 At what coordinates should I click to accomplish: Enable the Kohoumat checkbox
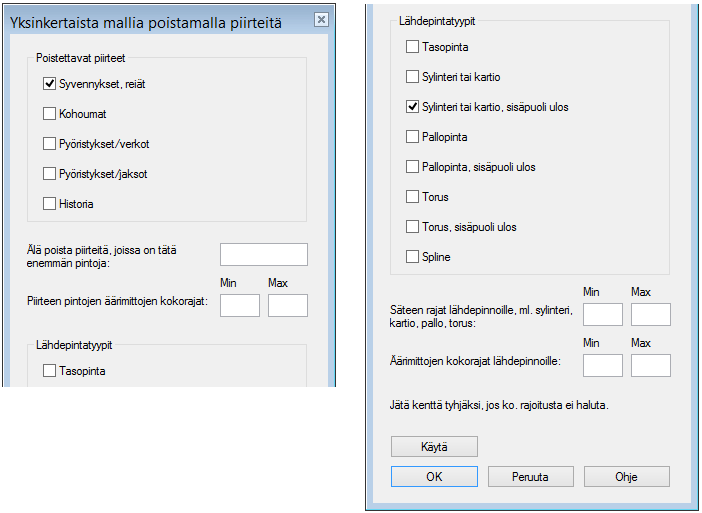point(50,114)
